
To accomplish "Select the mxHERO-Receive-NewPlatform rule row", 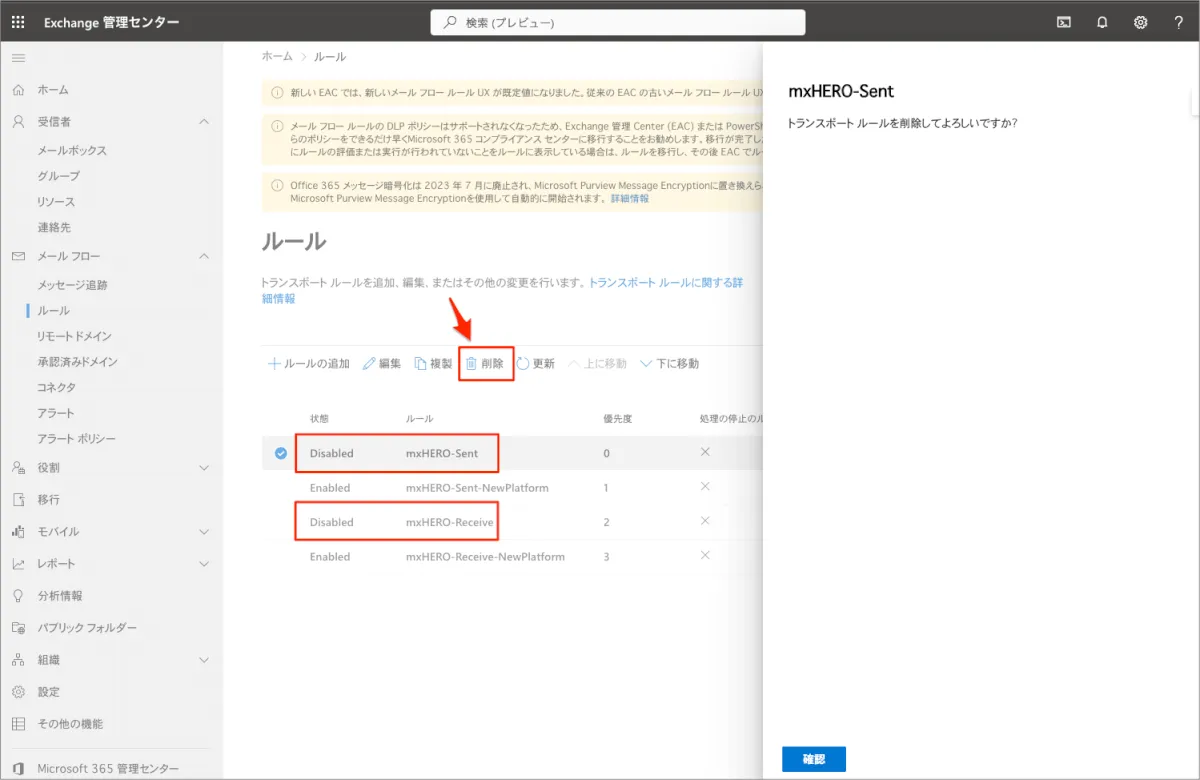I will click(485, 556).
